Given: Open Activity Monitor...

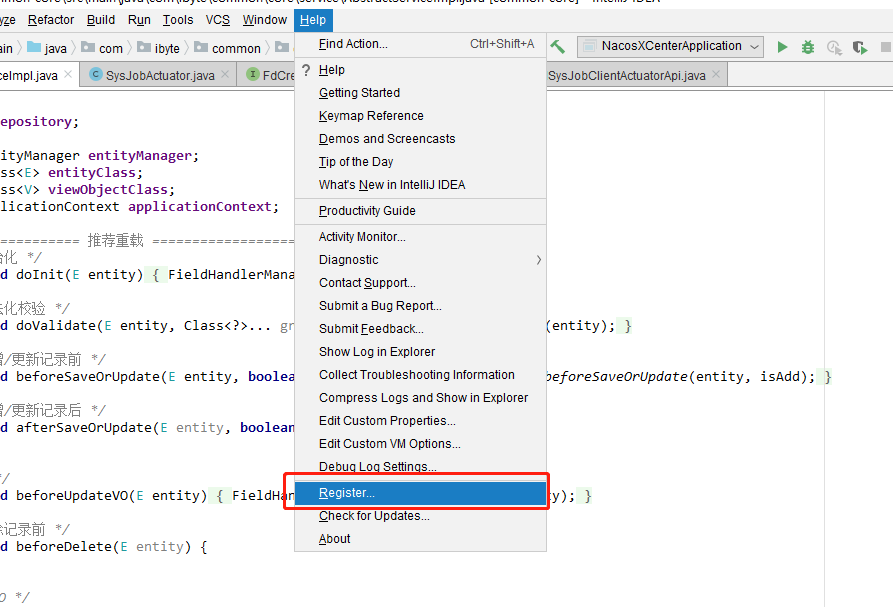Looking at the screenshot, I should point(420,237).
